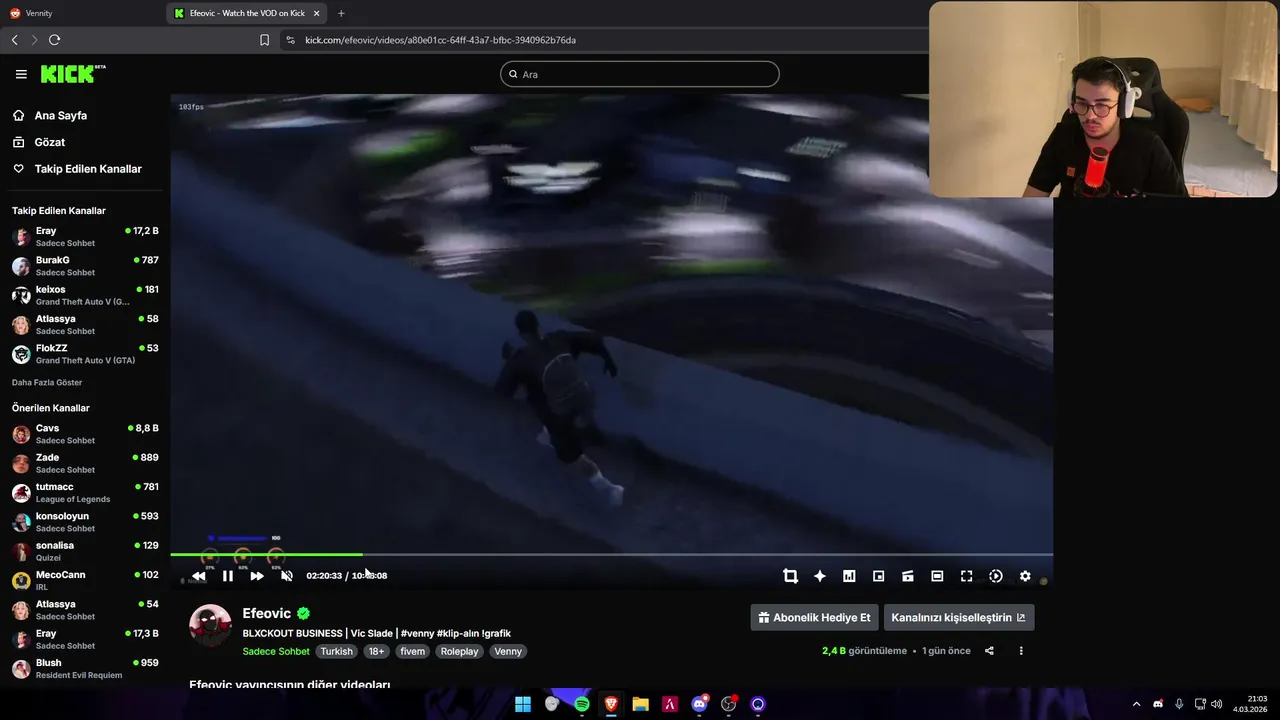Open sonalisa Quizel channel
1280x720 pixels.
(85, 551)
